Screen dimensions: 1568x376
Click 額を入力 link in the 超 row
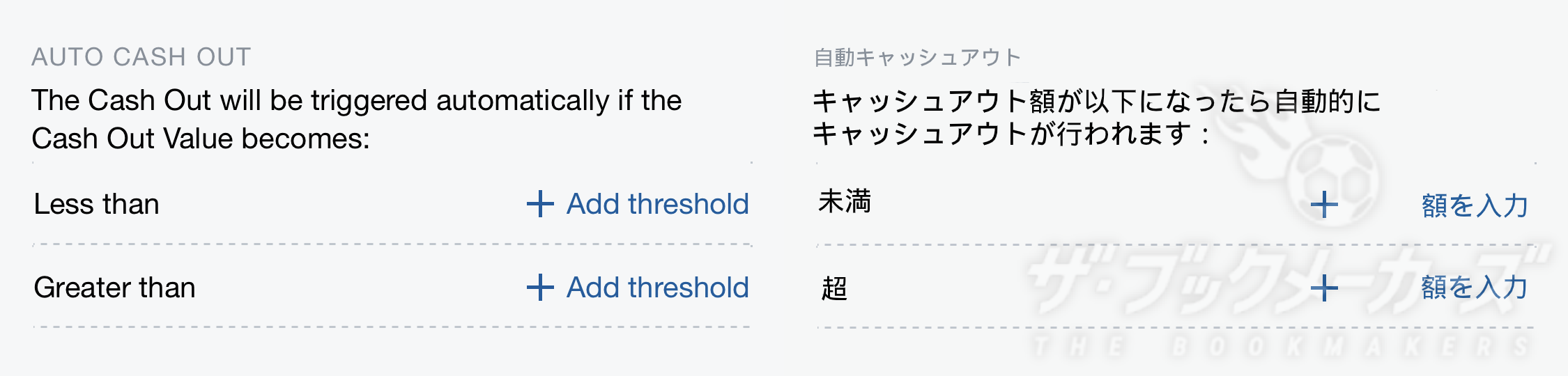(1475, 287)
